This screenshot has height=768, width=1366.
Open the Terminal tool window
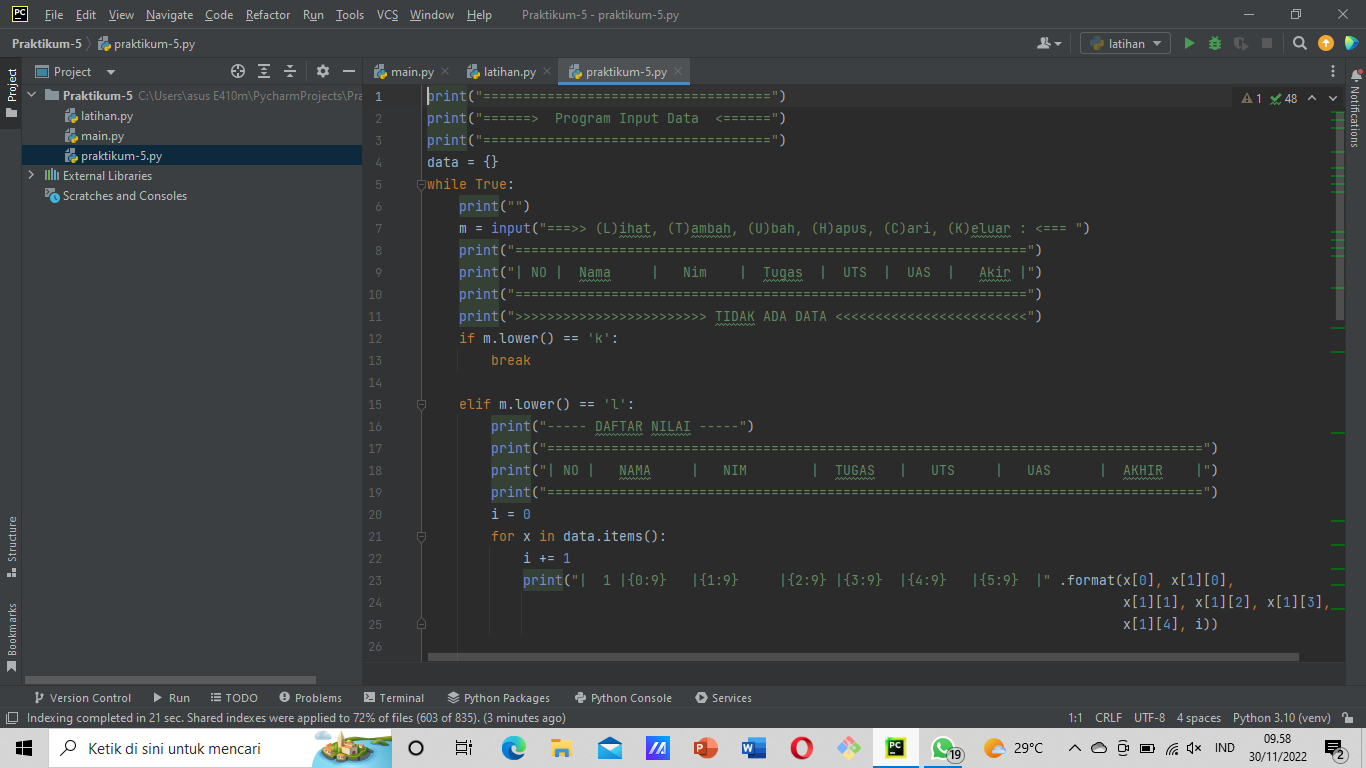394,698
